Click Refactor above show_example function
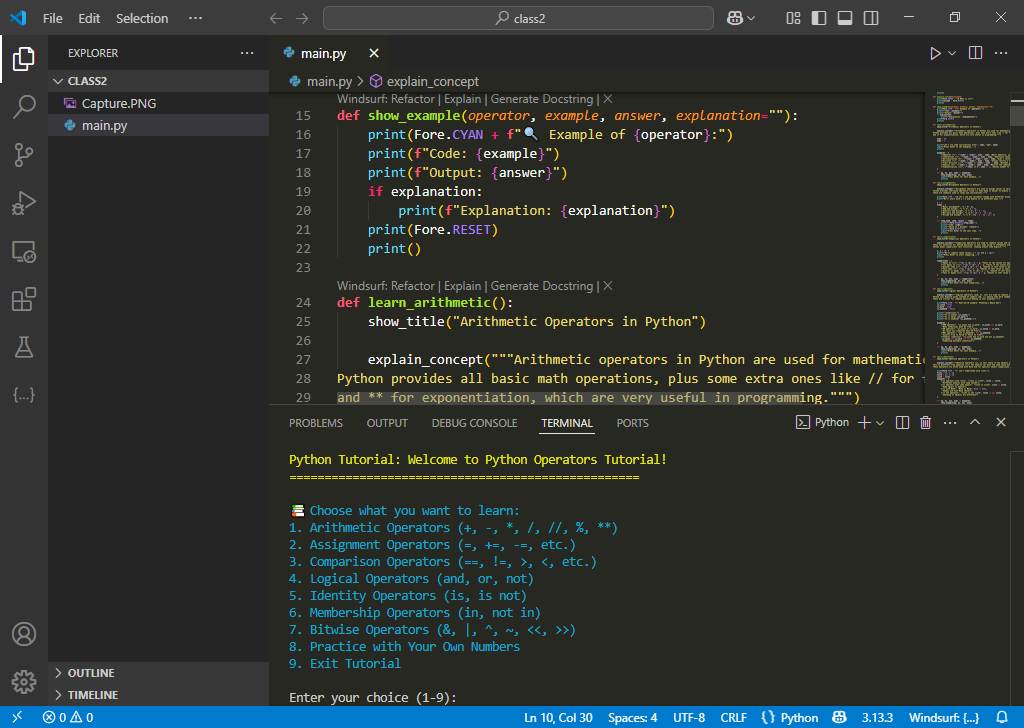 pyautogui.click(x=413, y=99)
